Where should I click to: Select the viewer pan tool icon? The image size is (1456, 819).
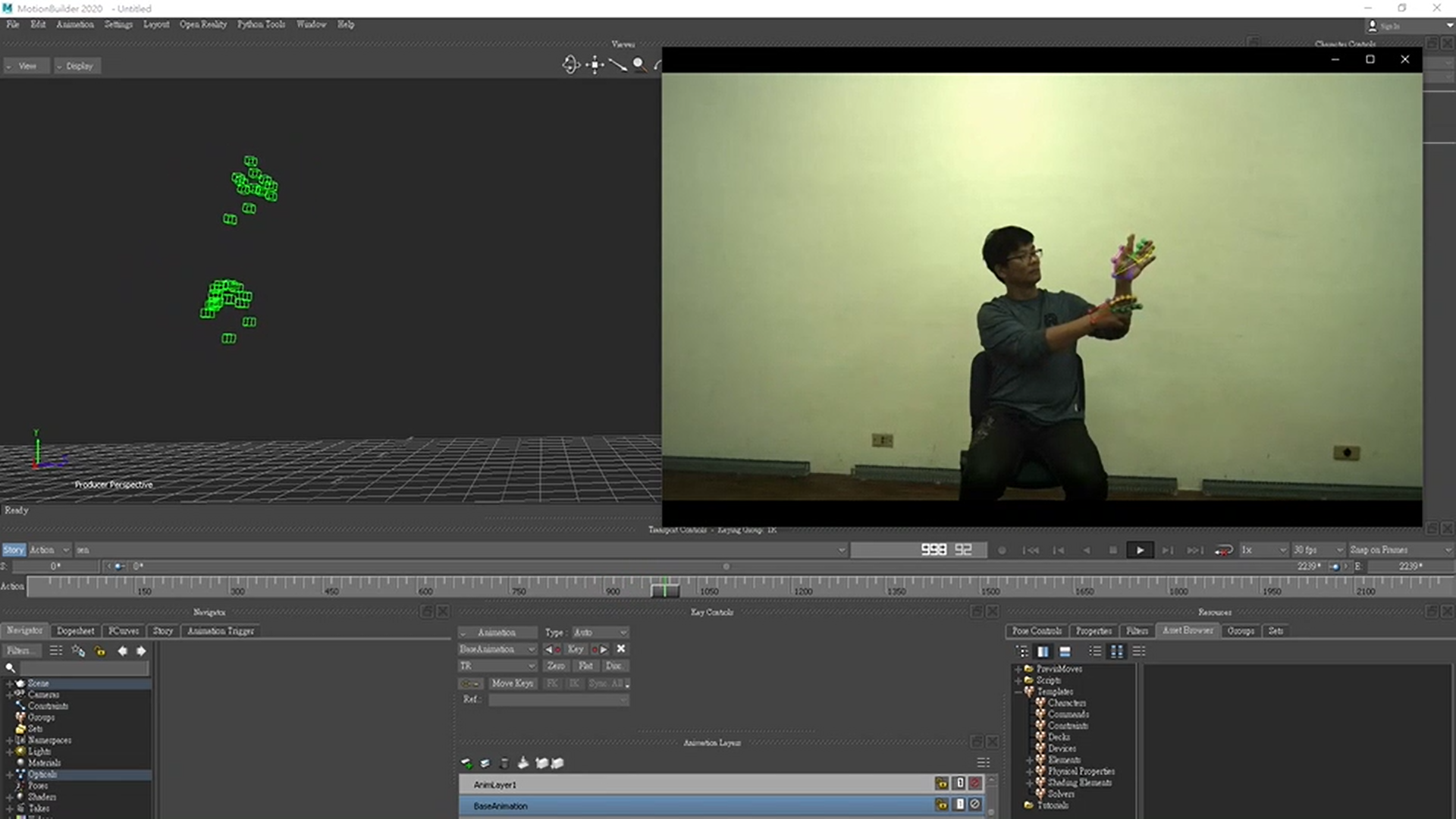tap(595, 65)
